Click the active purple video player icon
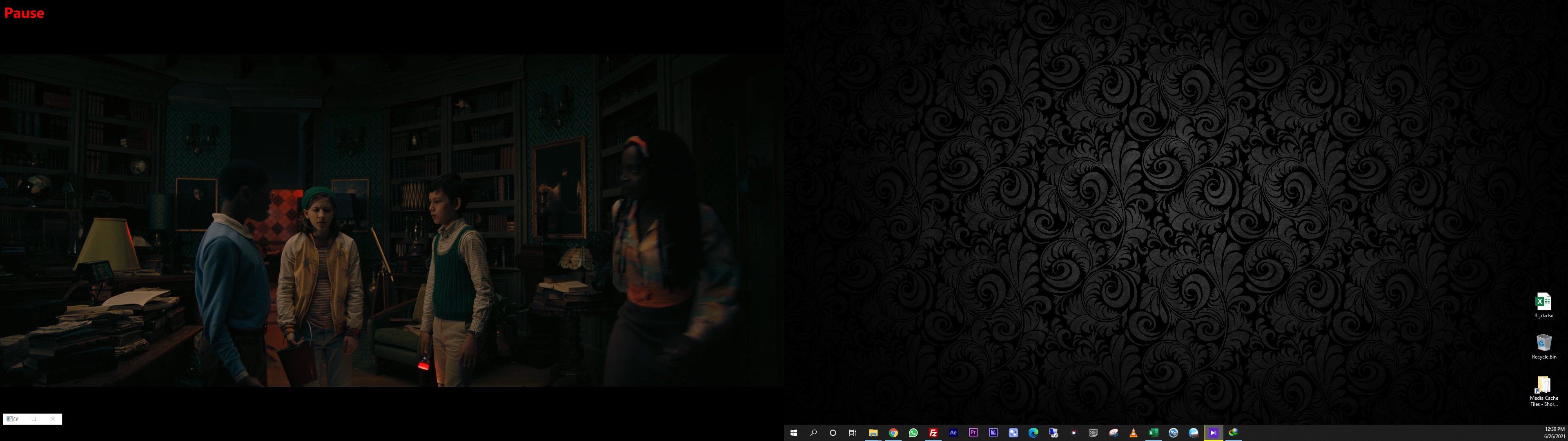The width and height of the screenshot is (1568, 441). (x=1213, y=433)
